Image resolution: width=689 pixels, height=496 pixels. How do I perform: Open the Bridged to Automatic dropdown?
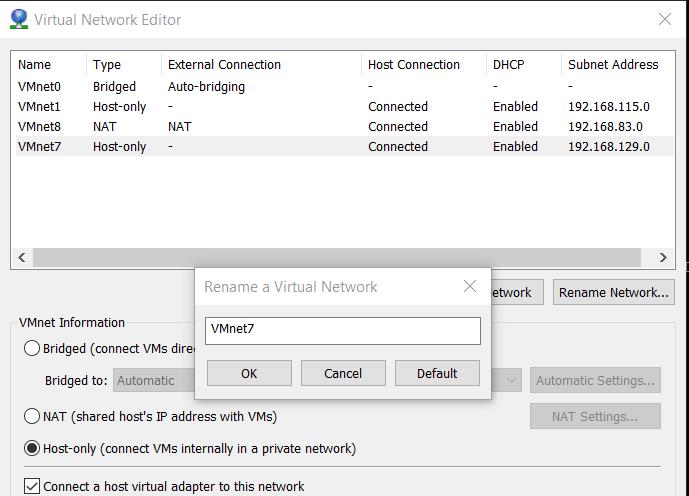click(154, 380)
